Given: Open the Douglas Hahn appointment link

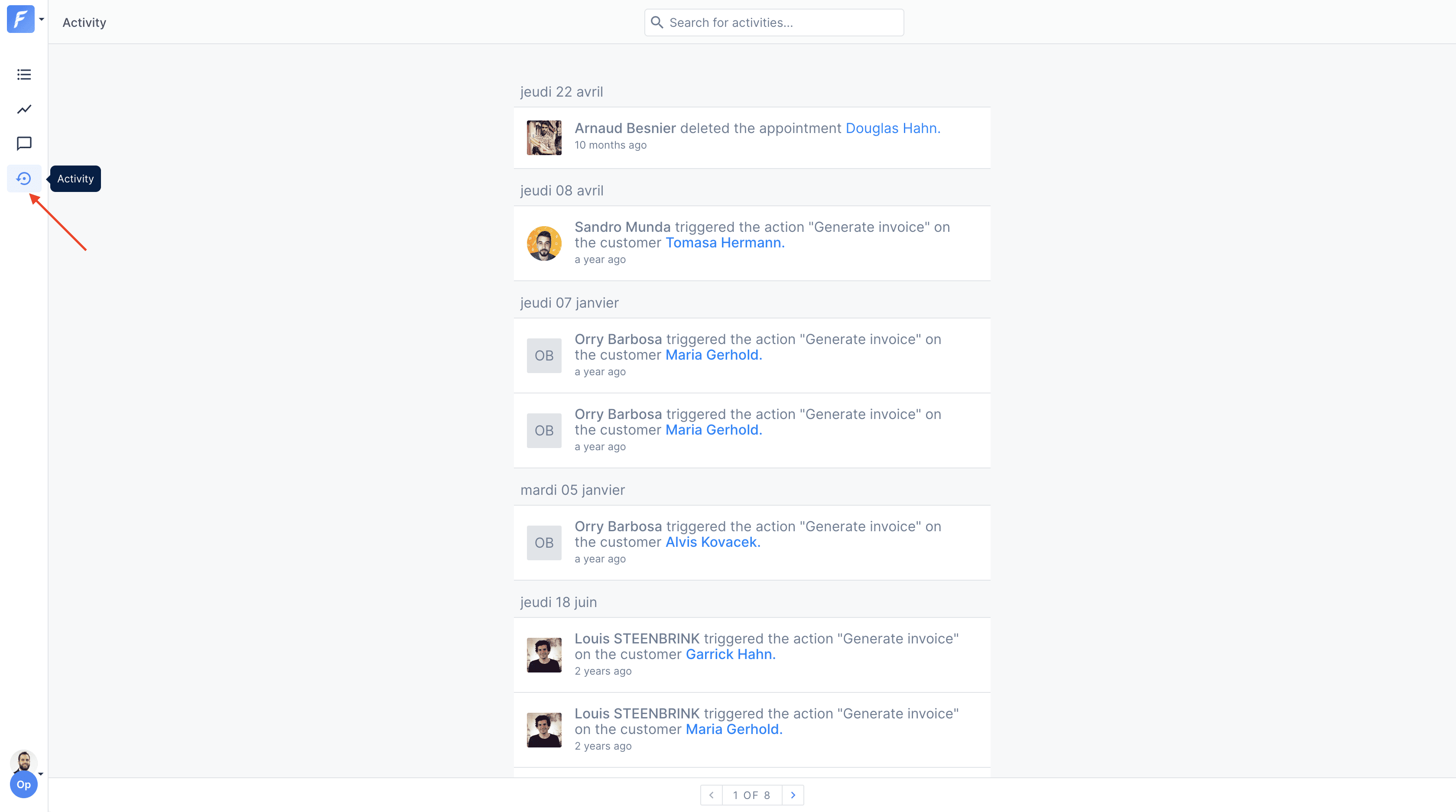Looking at the screenshot, I should pyautogui.click(x=893, y=128).
